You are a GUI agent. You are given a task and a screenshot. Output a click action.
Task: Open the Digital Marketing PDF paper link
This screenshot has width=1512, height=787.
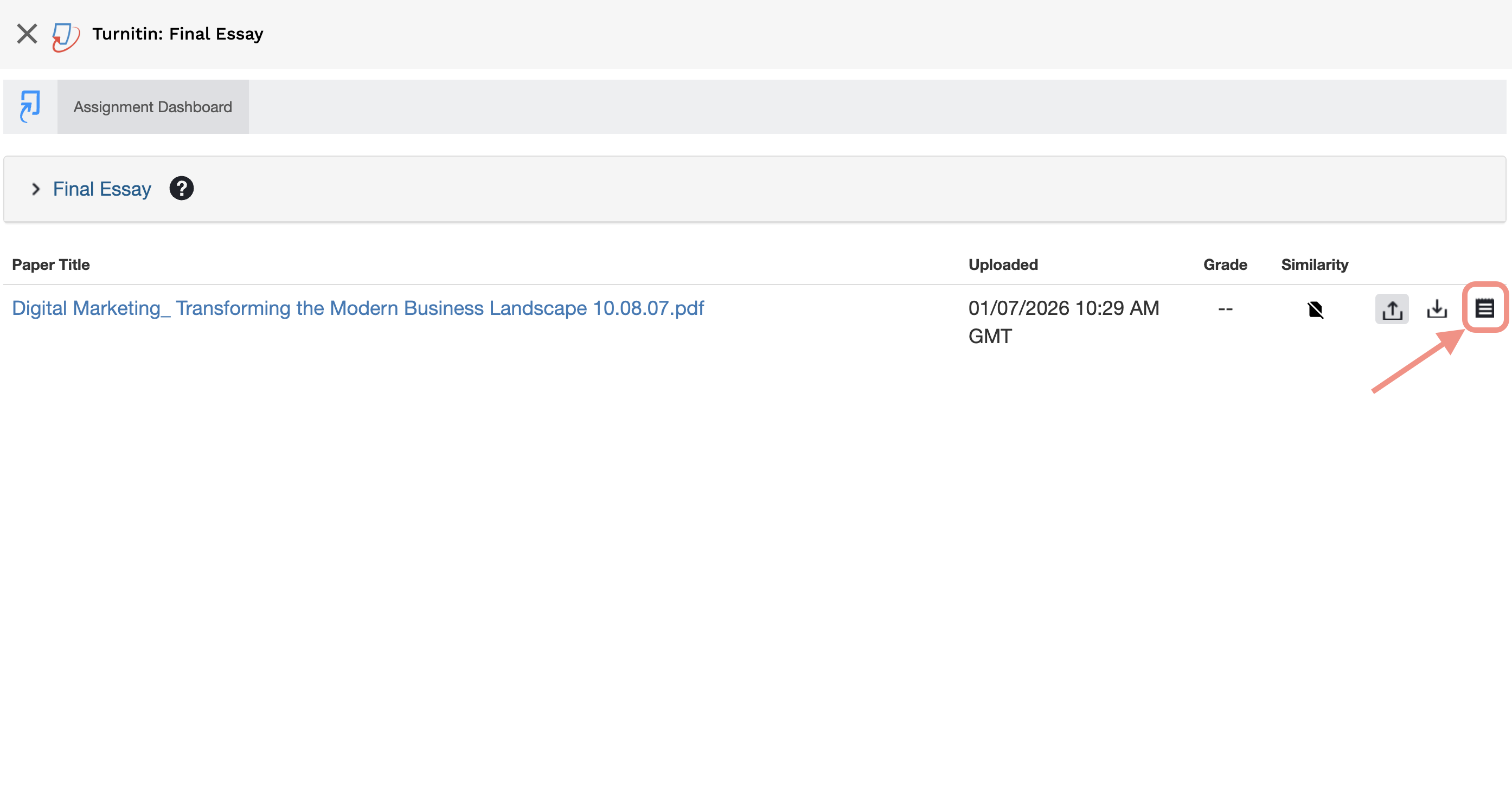pos(357,308)
